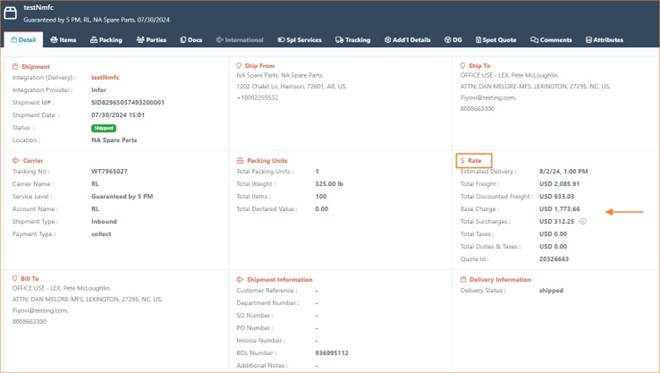Click the Shipment Information arrow icon
Screen dimensions: 660x373
coord(240,280)
